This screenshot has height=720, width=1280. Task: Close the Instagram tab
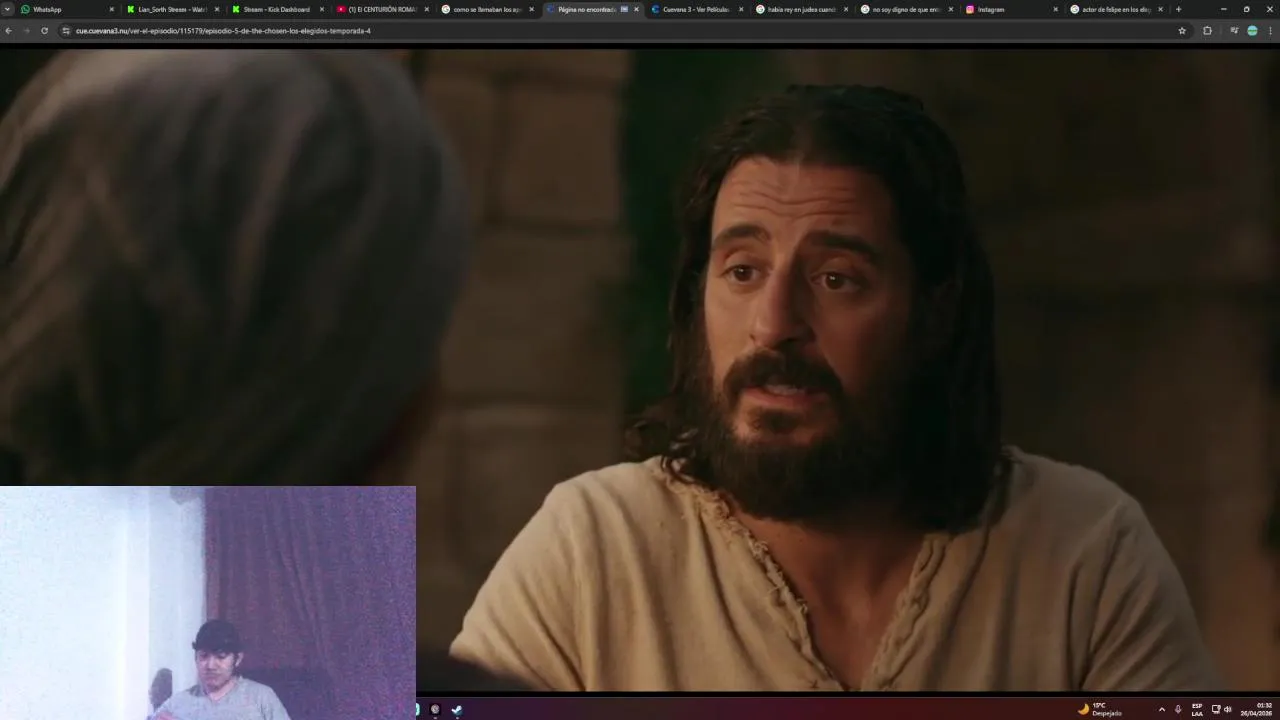(x=1055, y=9)
